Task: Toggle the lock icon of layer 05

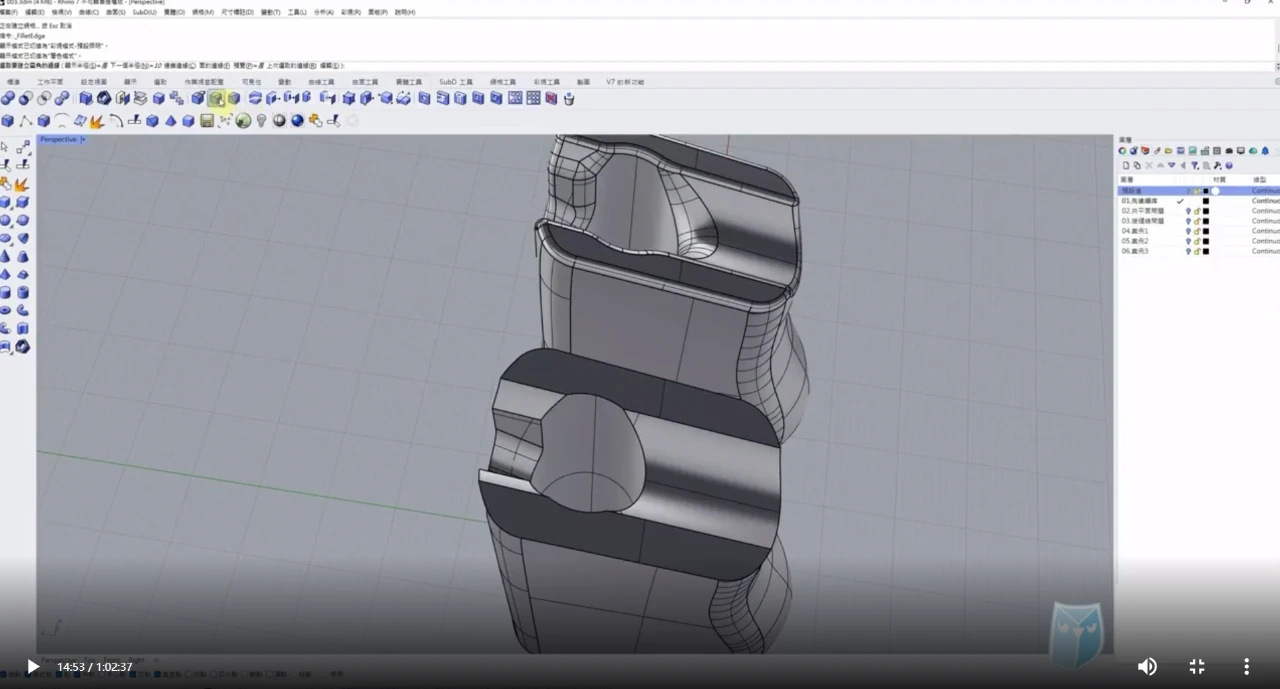Action: pyautogui.click(x=1197, y=241)
